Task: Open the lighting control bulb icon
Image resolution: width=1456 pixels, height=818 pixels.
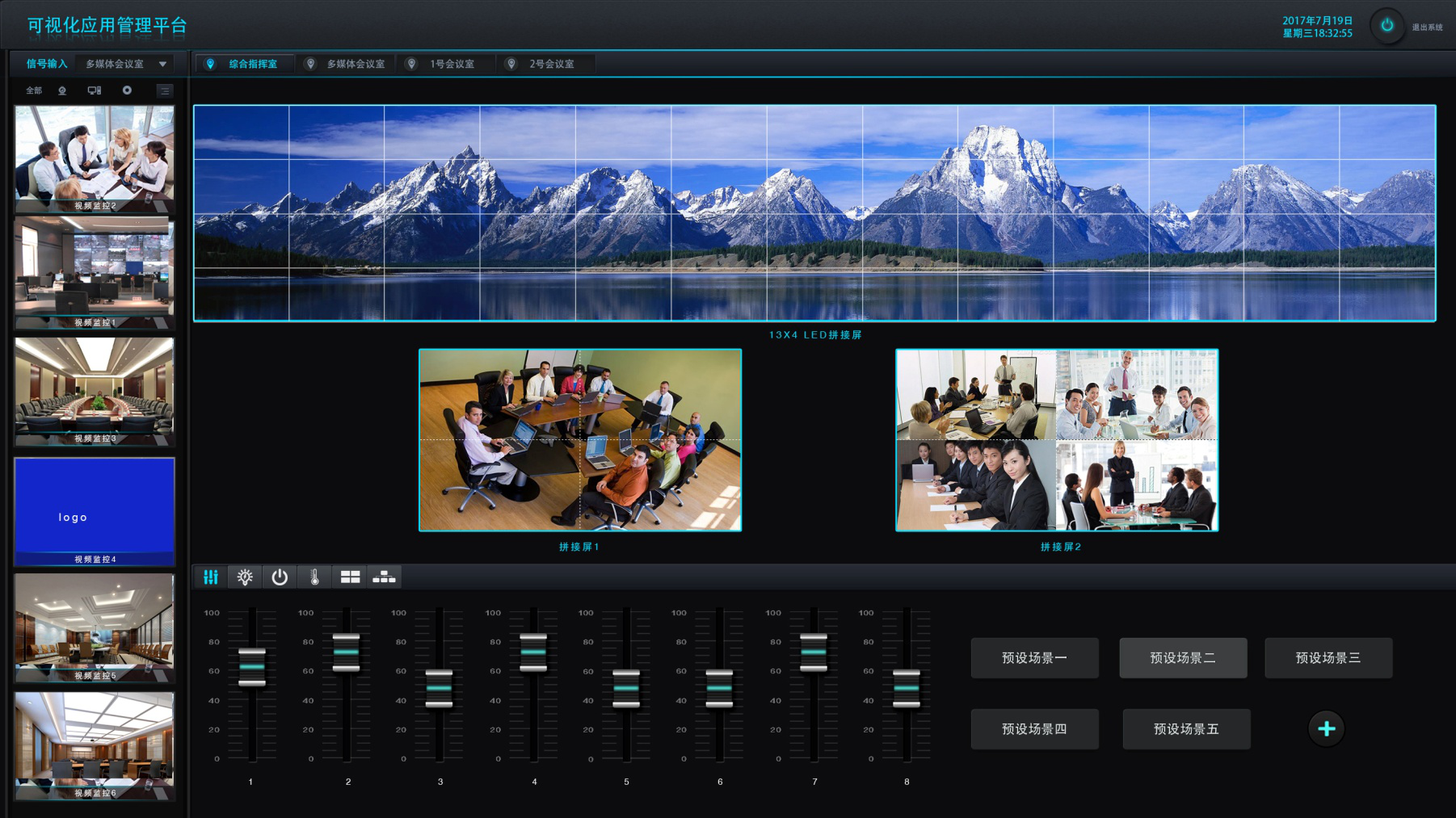Action: pos(245,577)
